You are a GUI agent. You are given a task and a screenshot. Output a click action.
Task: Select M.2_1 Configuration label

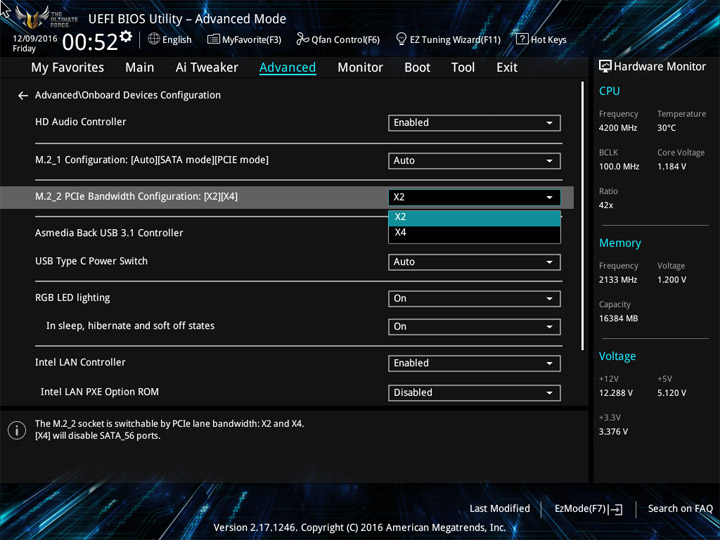[152, 160]
